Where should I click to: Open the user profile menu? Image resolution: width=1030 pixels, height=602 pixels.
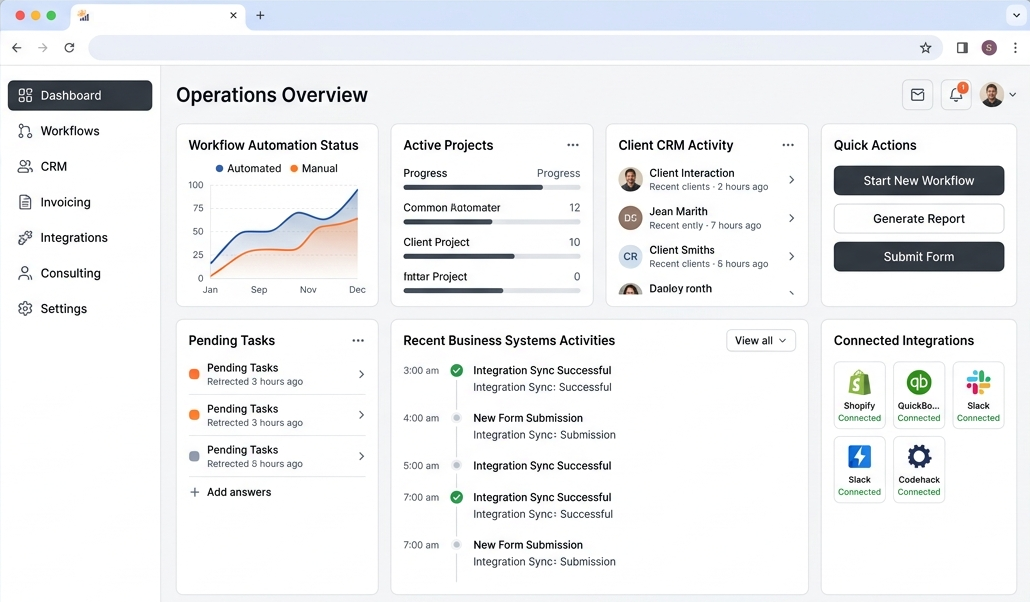[992, 94]
